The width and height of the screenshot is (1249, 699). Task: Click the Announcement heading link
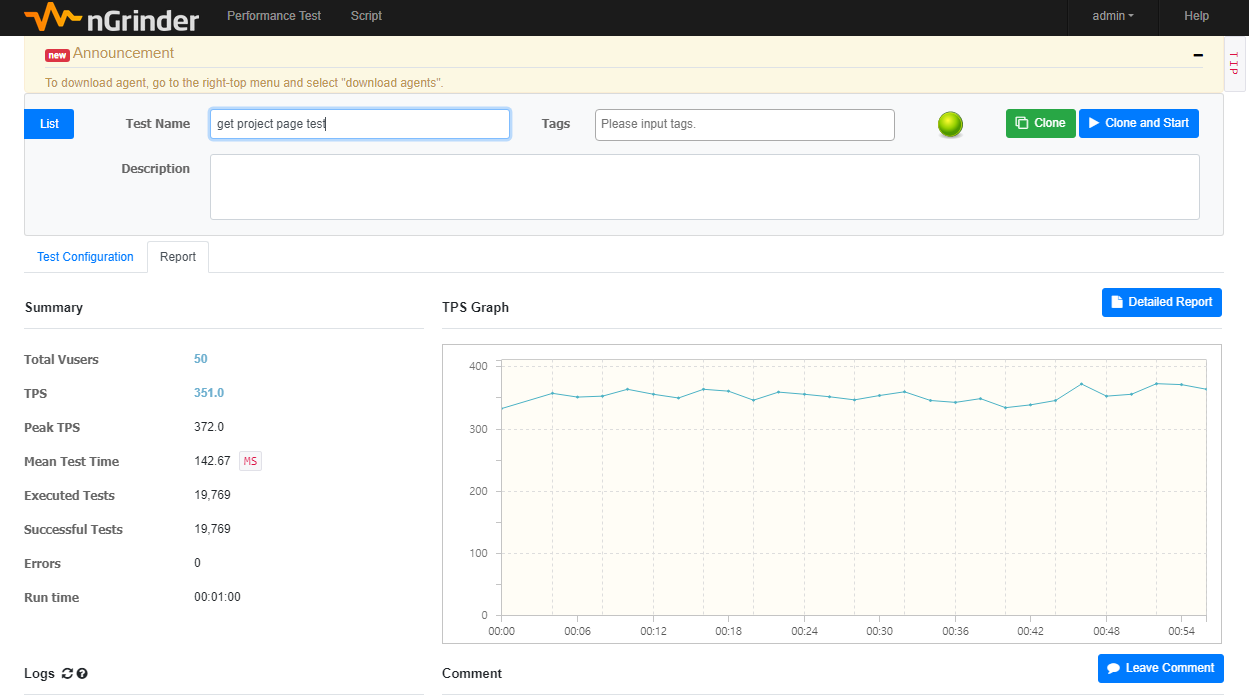[123, 53]
